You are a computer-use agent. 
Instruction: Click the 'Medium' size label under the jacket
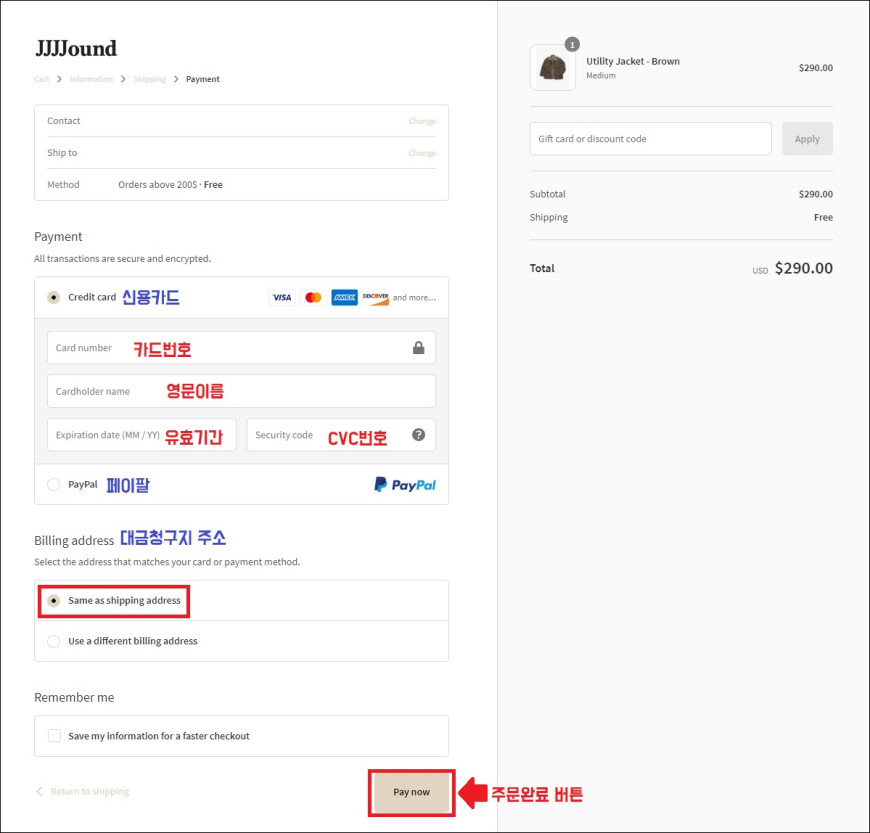pos(601,75)
